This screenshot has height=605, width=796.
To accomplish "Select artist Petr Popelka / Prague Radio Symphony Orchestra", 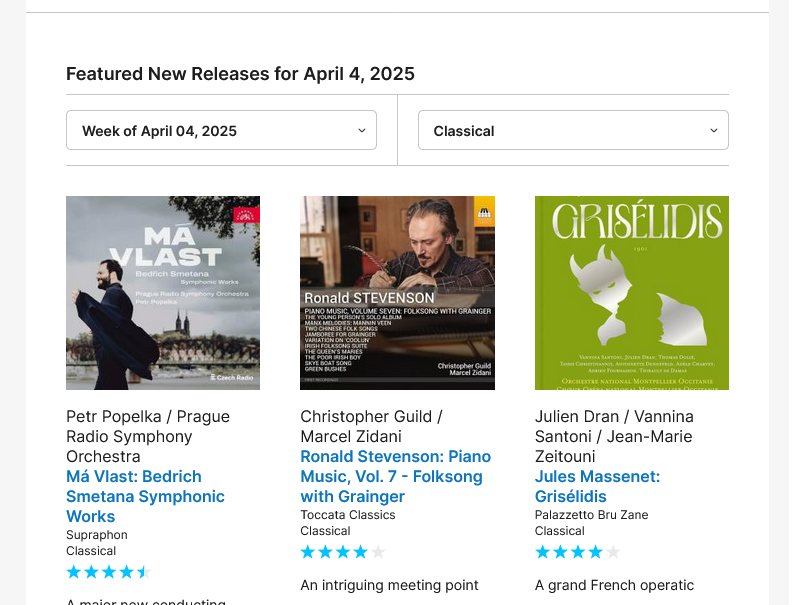I will [x=147, y=436].
